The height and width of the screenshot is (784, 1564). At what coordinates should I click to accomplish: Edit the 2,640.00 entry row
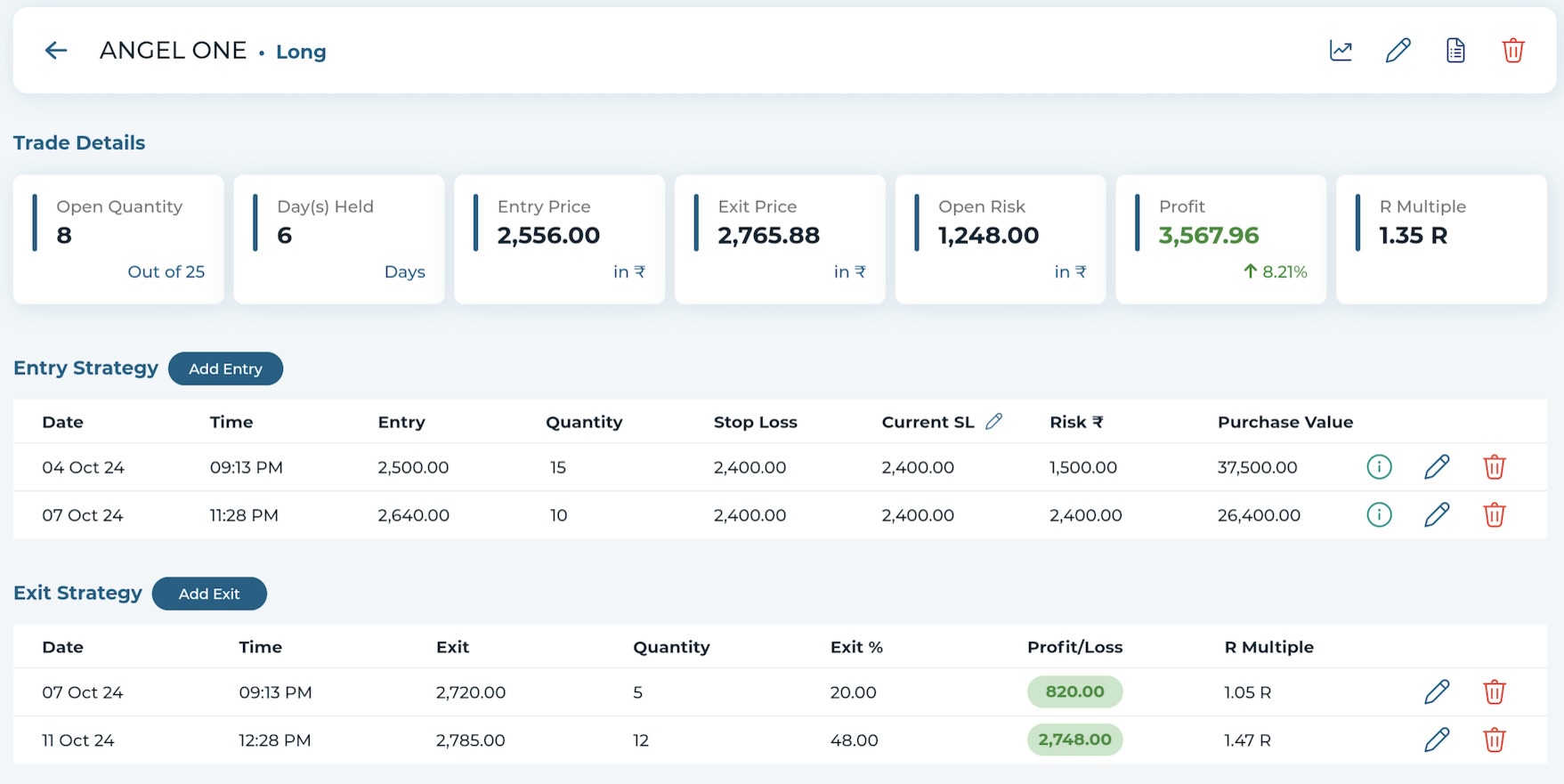[x=1437, y=514]
